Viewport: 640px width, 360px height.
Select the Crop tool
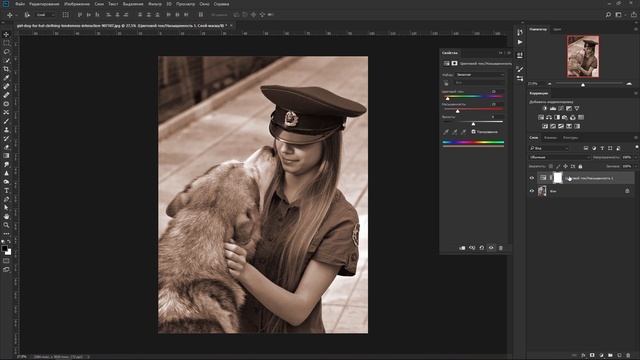point(6,69)
